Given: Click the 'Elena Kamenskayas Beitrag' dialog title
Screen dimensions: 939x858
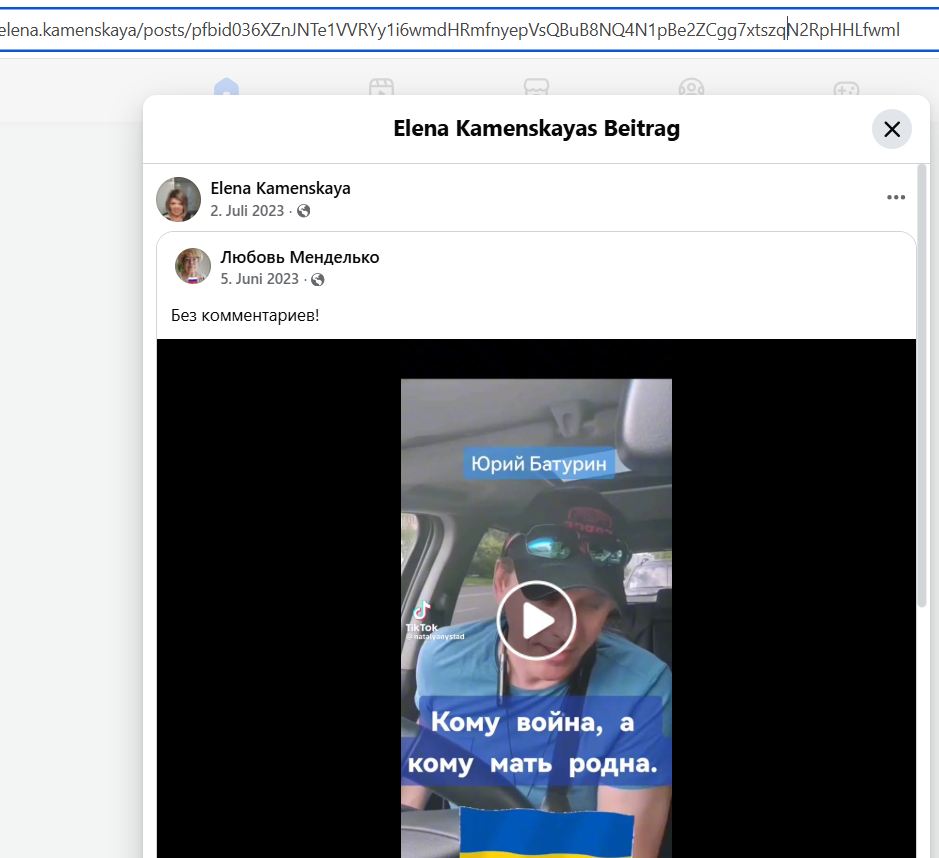Looking at the screenshot, I should (536, 128).
